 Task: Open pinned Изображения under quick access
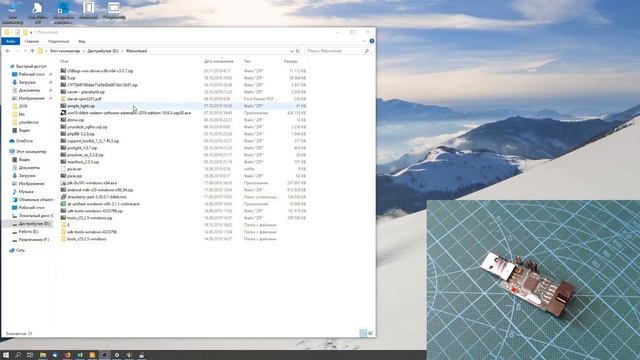pos(28,98)
